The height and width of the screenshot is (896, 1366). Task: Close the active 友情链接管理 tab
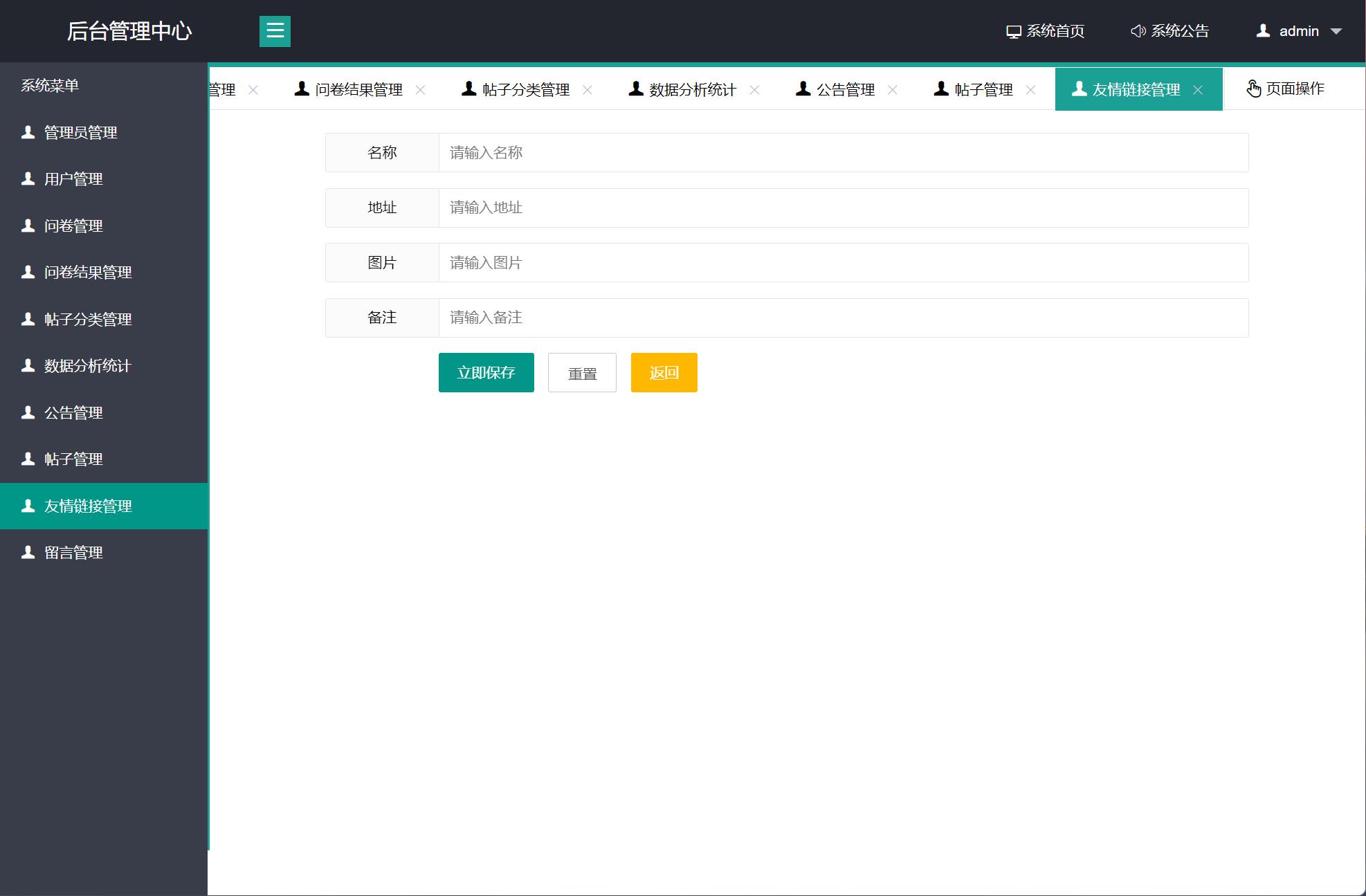[1198, 90]
